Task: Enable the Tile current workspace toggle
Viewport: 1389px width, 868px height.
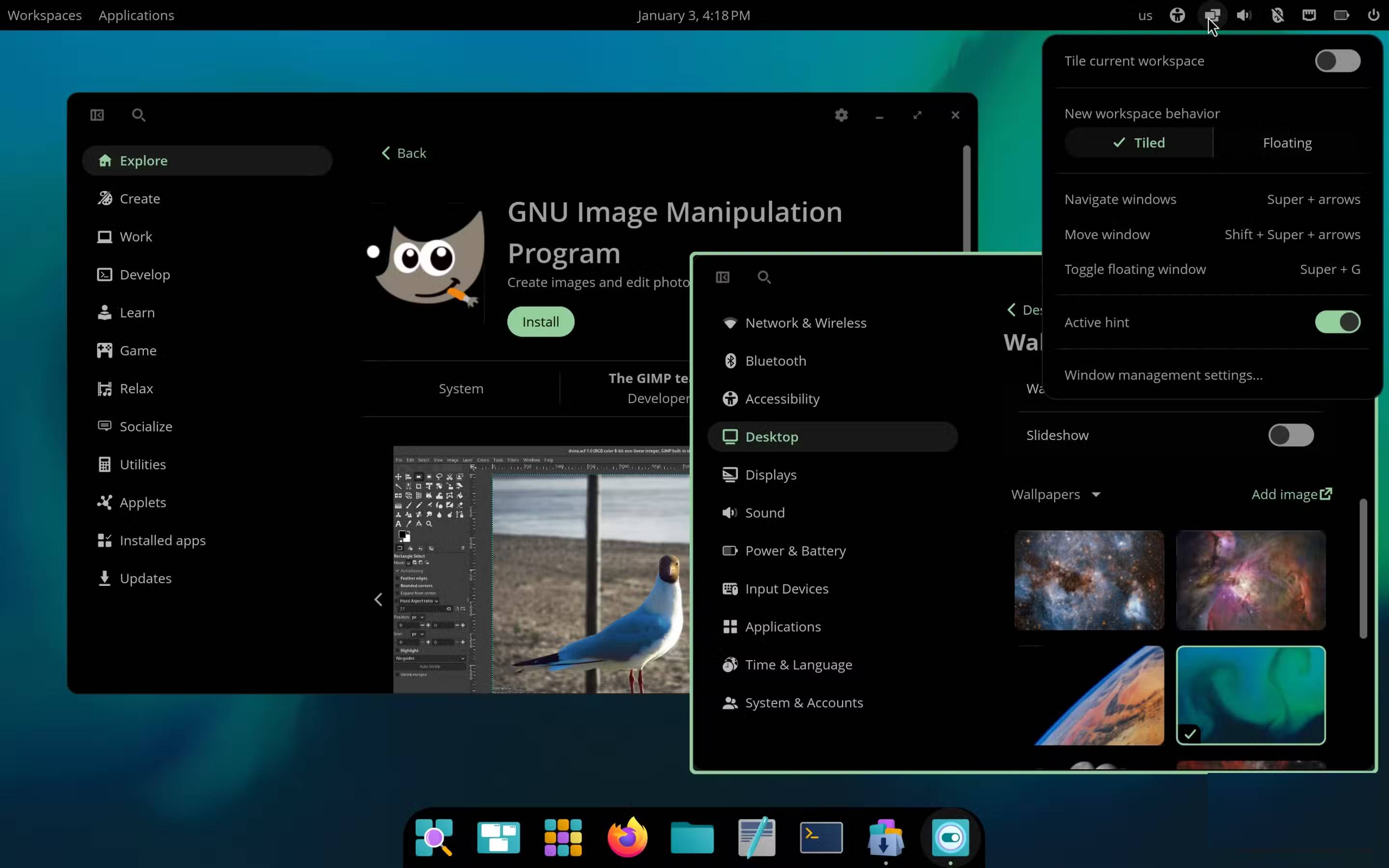Action: pos(1337,61)
